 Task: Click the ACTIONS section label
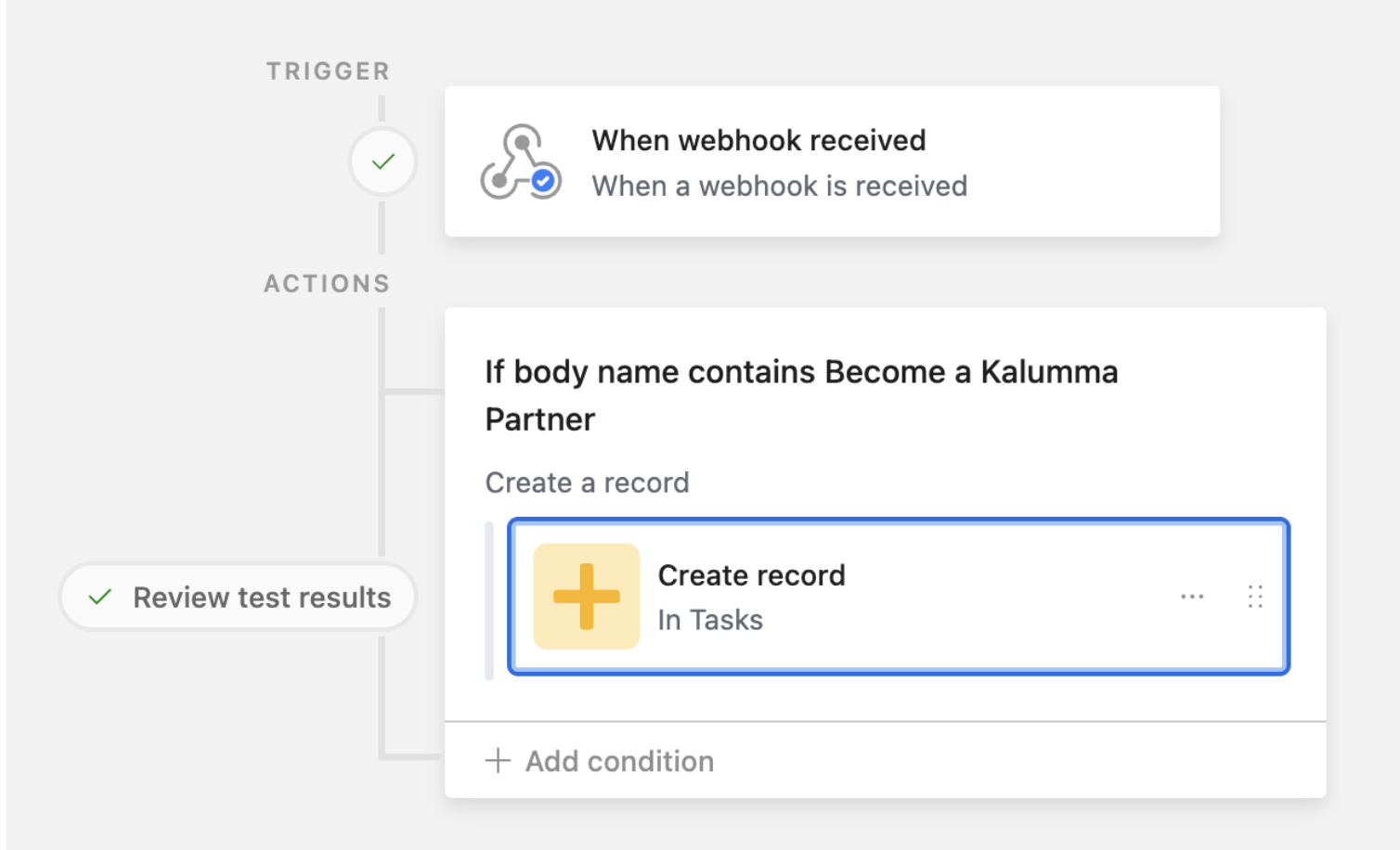327,284
